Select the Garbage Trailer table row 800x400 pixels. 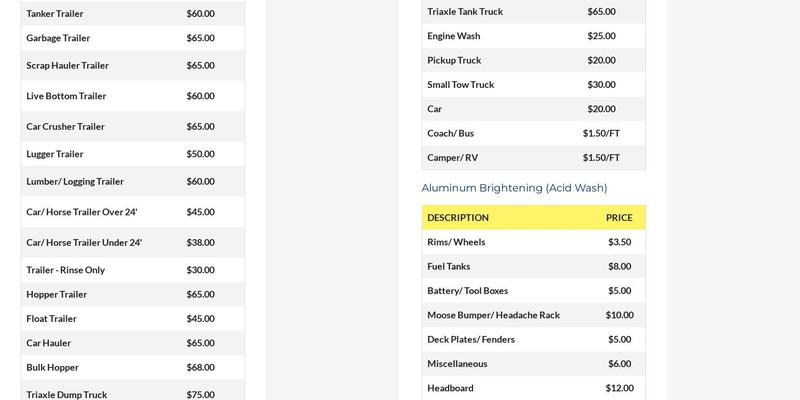(58, 38)
